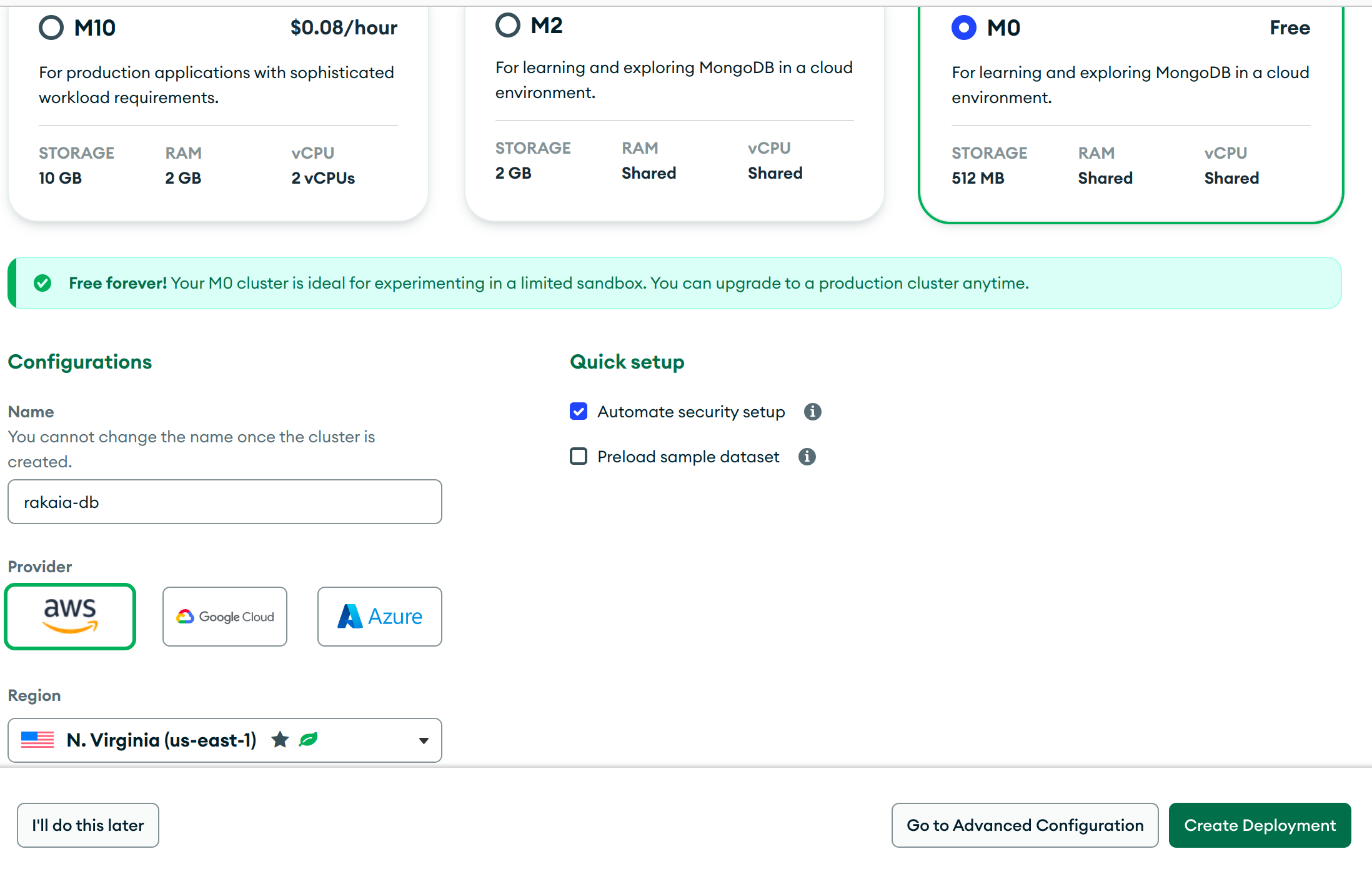Open the Region dropdown arrow

pos(424,740)
